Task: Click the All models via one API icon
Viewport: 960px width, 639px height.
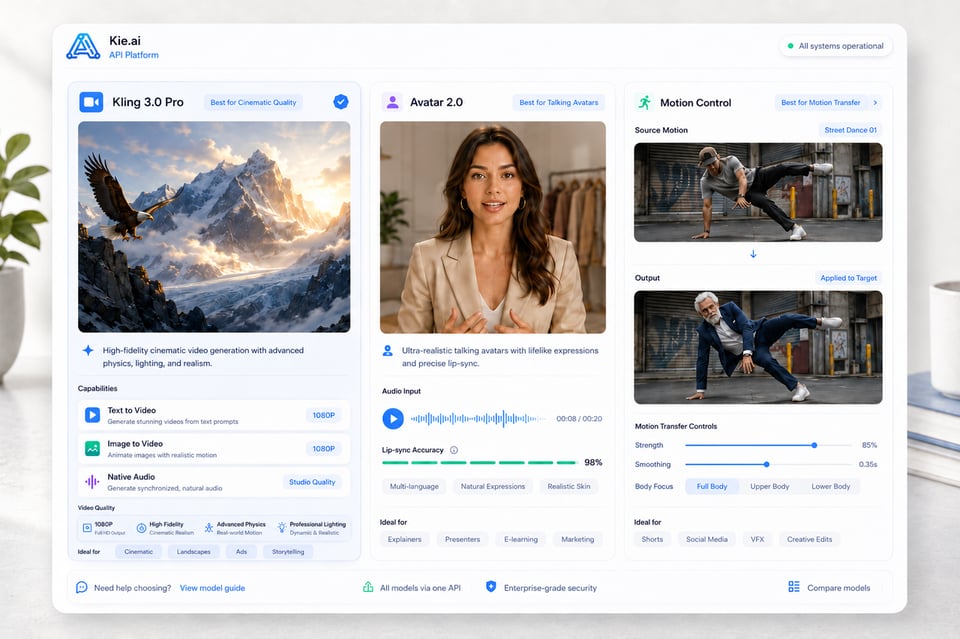Action: [368, 587]
